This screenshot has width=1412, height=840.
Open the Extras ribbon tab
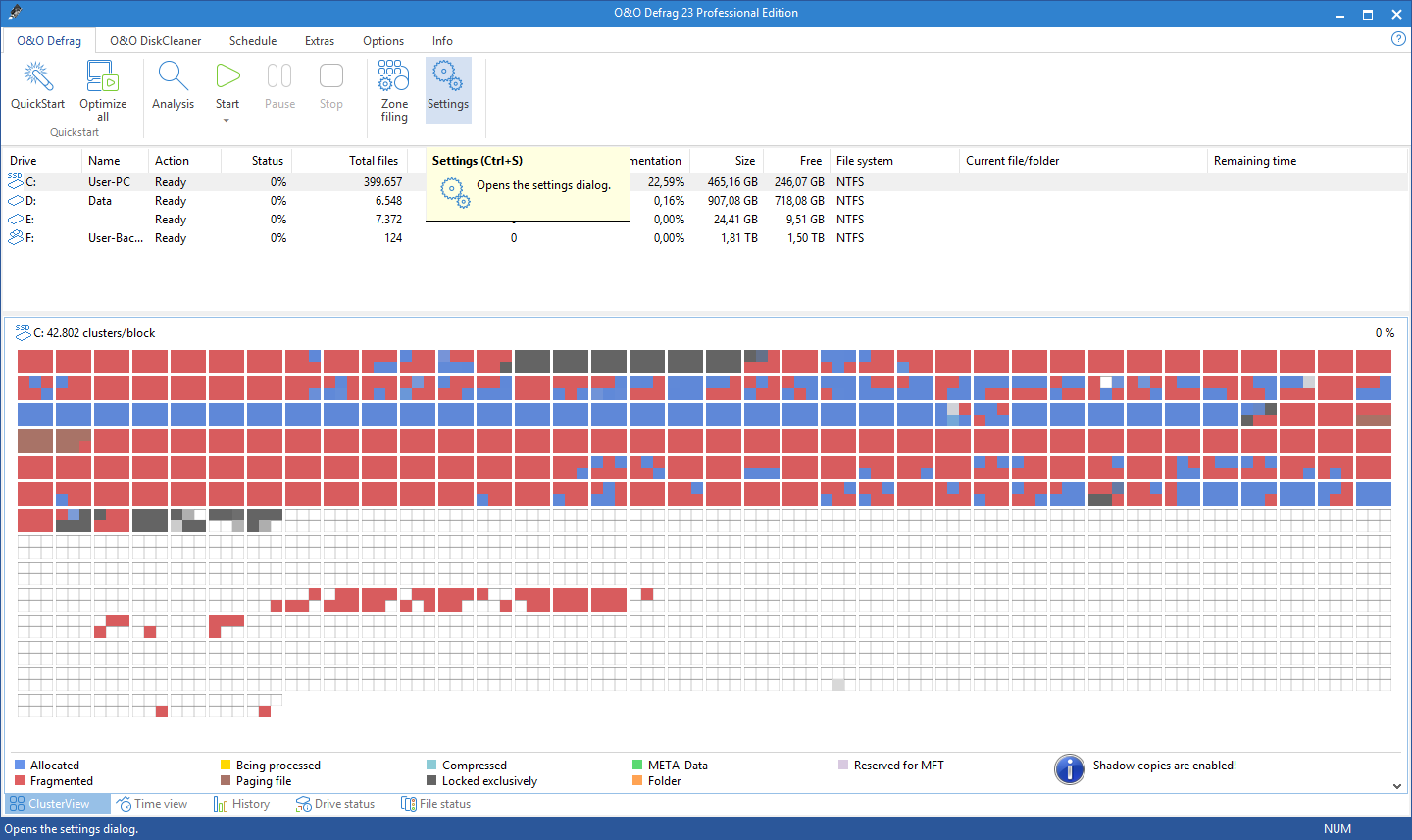320,41
